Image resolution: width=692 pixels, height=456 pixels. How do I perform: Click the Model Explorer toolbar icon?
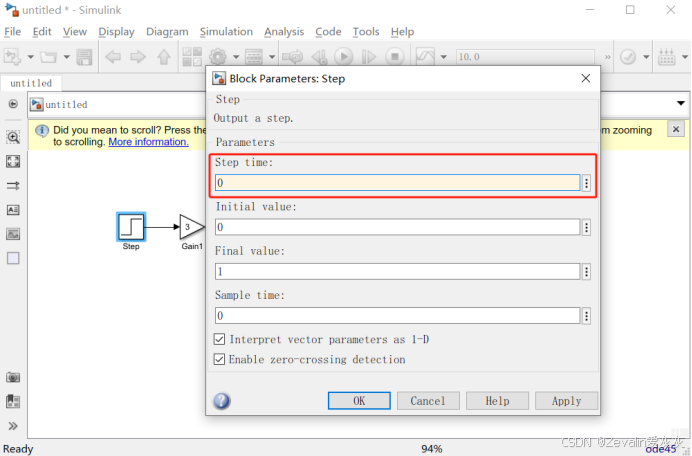tap(254, 57)
